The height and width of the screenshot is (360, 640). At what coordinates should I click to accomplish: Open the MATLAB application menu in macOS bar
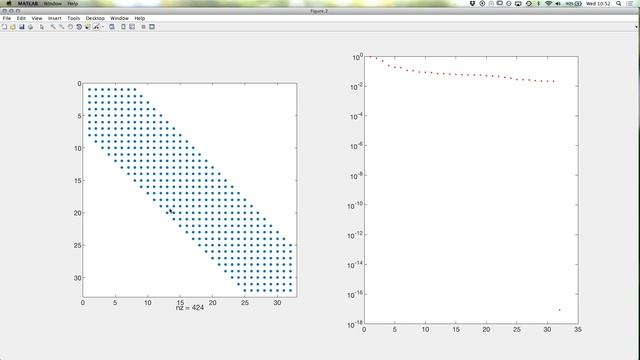tap(28, 3)
